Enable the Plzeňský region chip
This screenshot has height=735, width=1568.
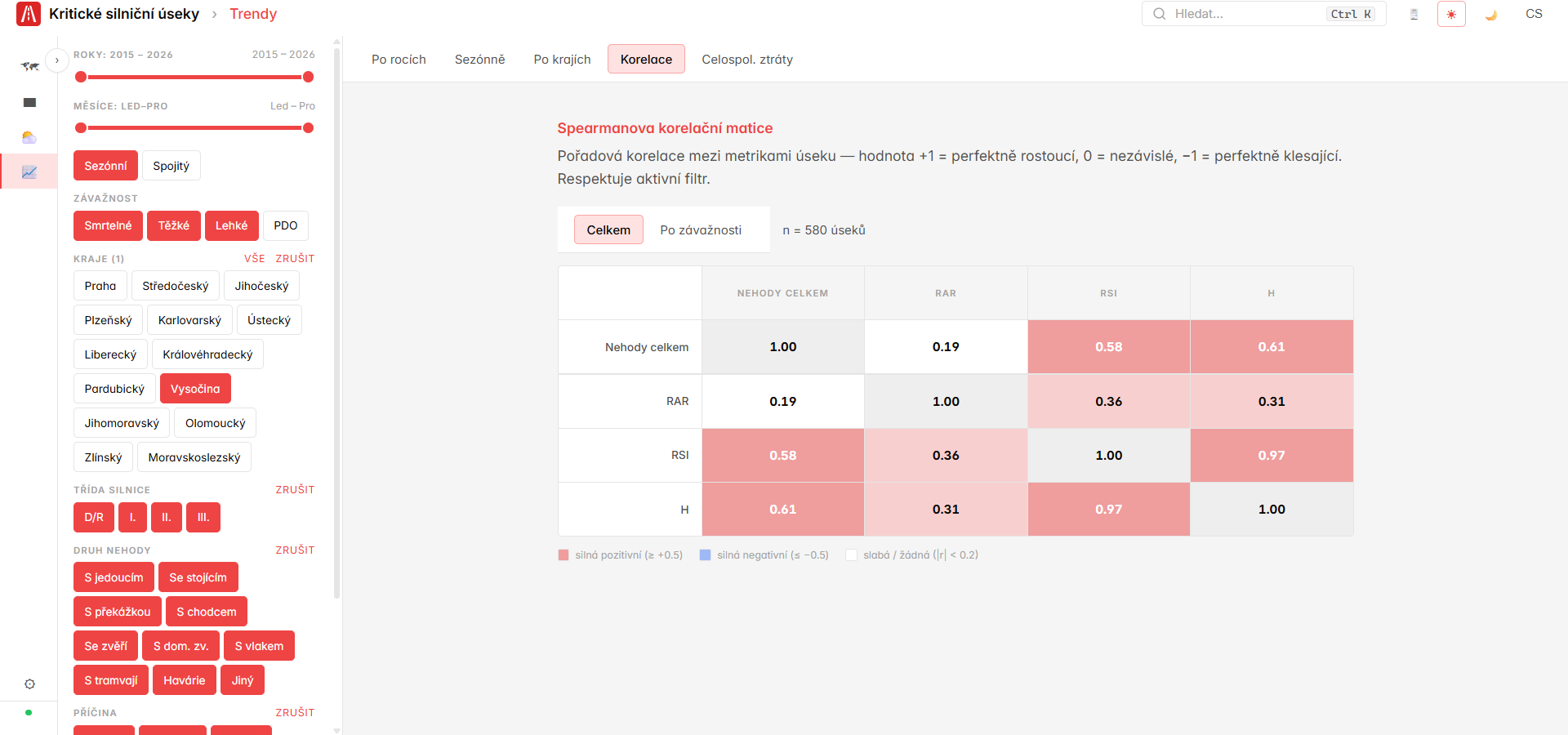click(x=108, y=320)
